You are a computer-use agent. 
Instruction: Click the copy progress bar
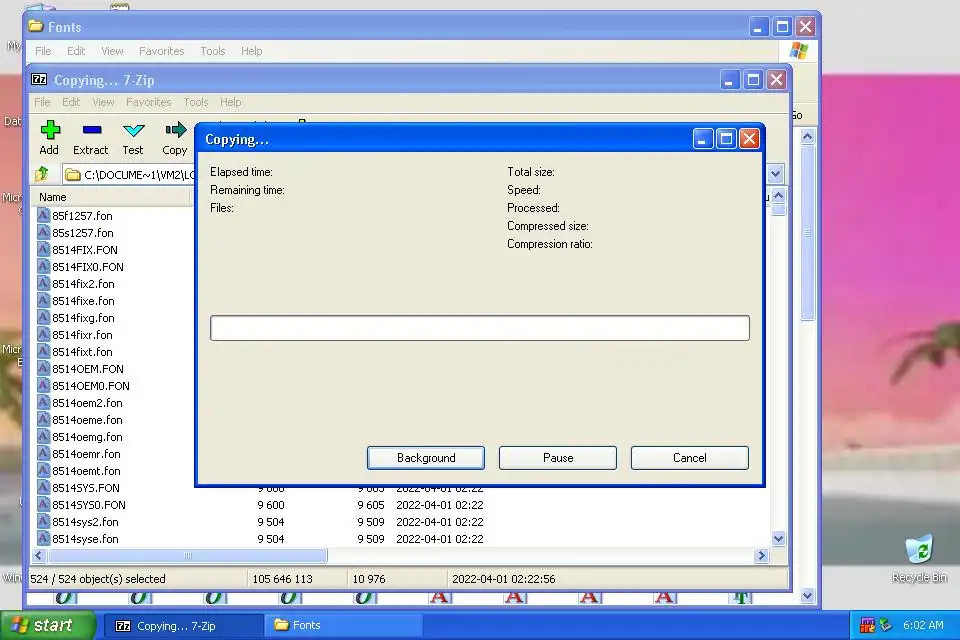tap(479, 328)
